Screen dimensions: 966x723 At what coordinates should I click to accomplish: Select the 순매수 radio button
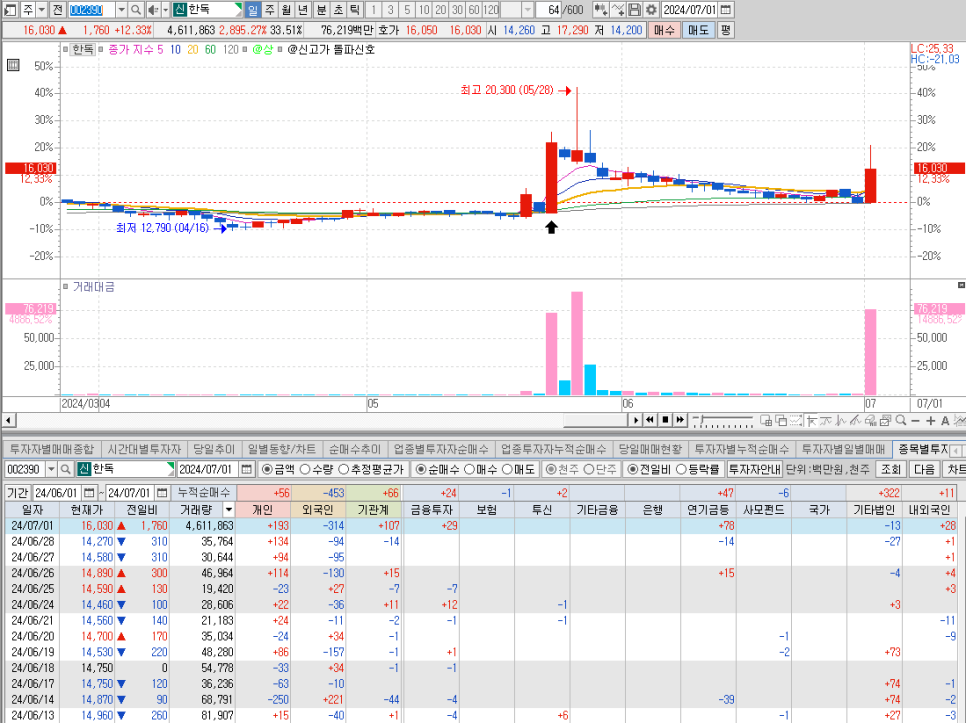[x=421, y=469]
